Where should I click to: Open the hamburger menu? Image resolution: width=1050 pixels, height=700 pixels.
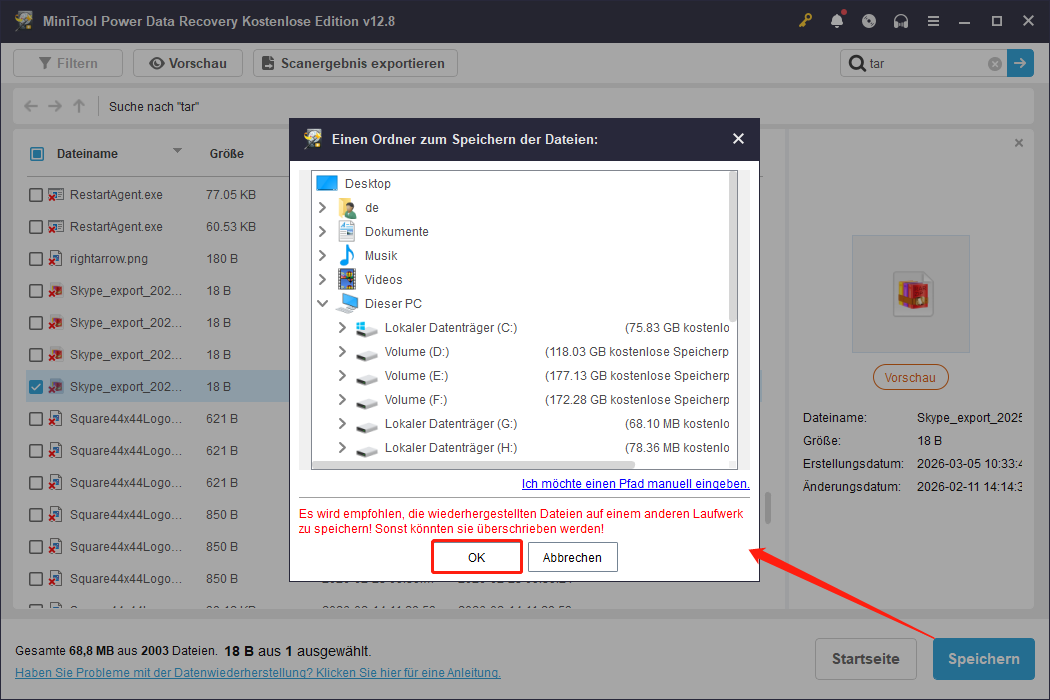coord(933,21)
